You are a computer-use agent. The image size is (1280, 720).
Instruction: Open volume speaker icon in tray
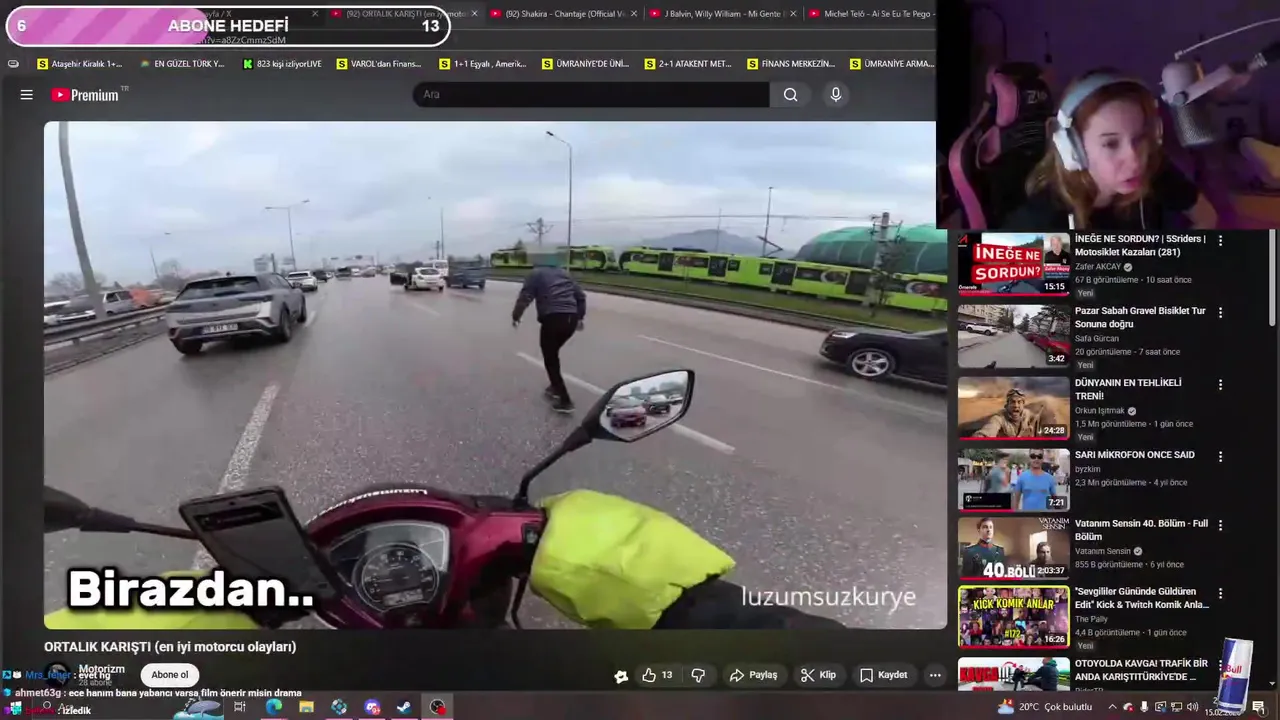(1193, 707)
